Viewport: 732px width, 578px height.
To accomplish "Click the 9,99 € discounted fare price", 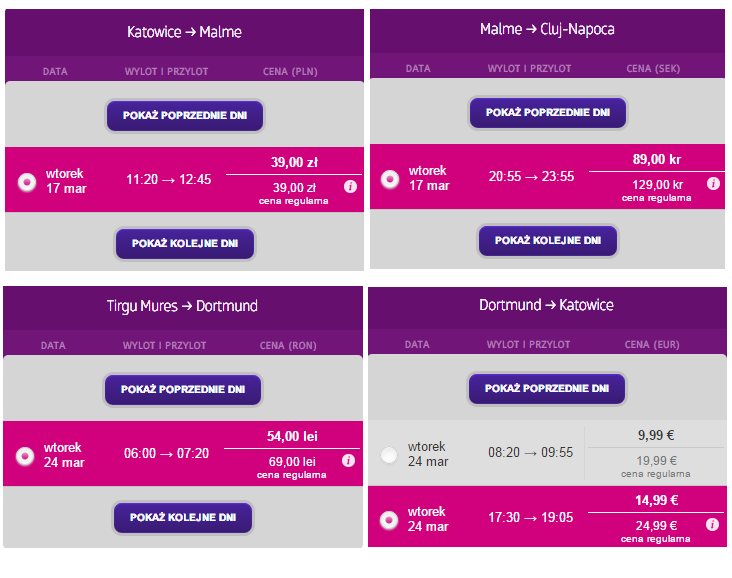I will (x=656, y=436).
